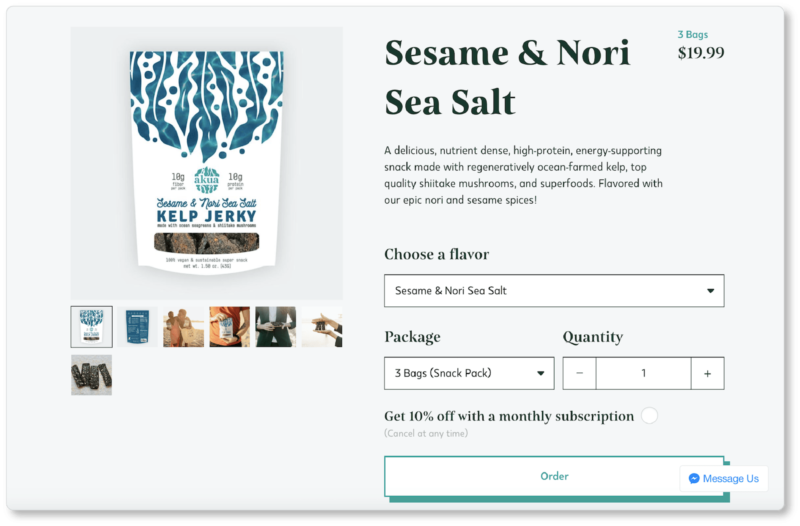View the orange shirt holding bag thumbnail
Screen dimensions: 800x526
(230, 327)
